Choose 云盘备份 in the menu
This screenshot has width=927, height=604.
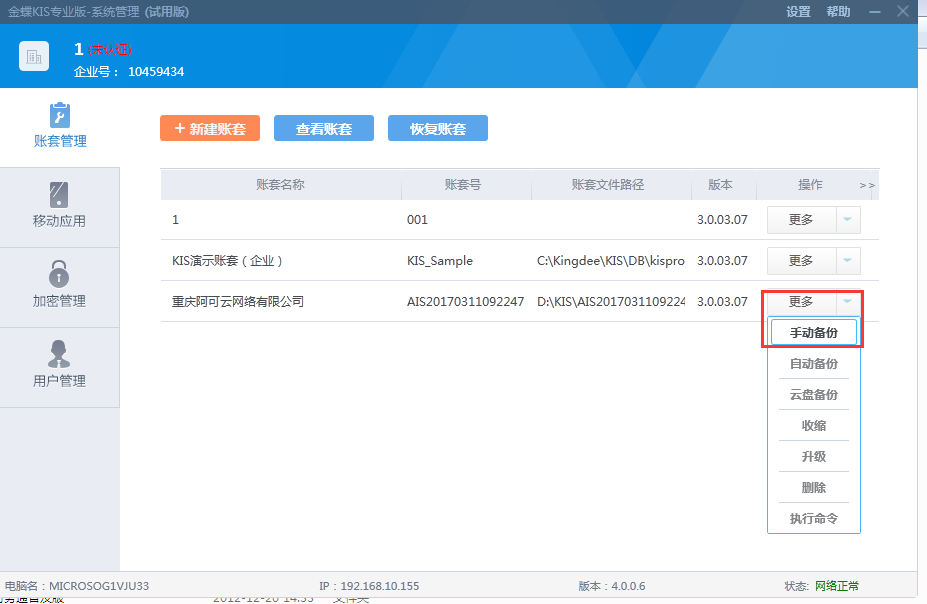[x=813, y=395]
